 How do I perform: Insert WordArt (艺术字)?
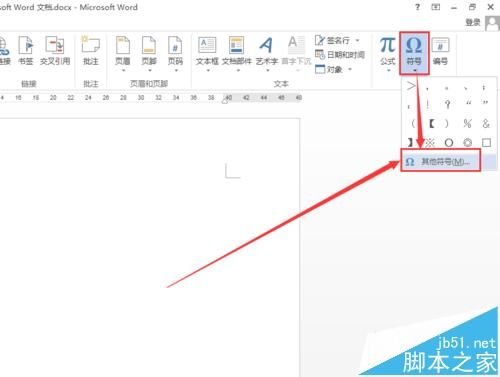point(267,53)
